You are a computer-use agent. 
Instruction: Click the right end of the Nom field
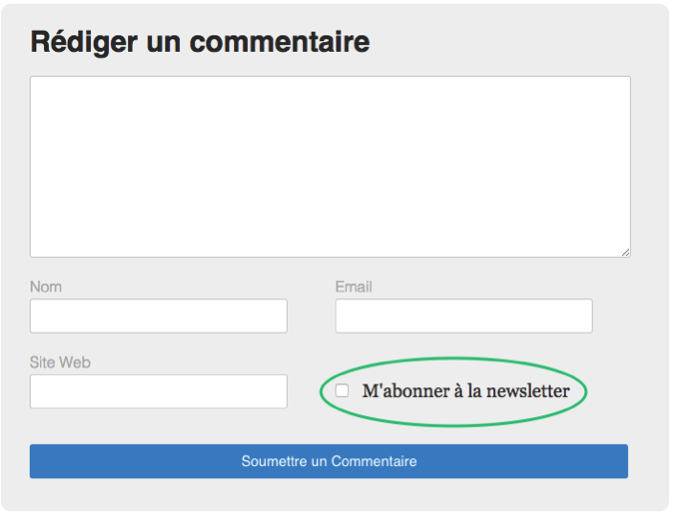click(x=275, y=316)
